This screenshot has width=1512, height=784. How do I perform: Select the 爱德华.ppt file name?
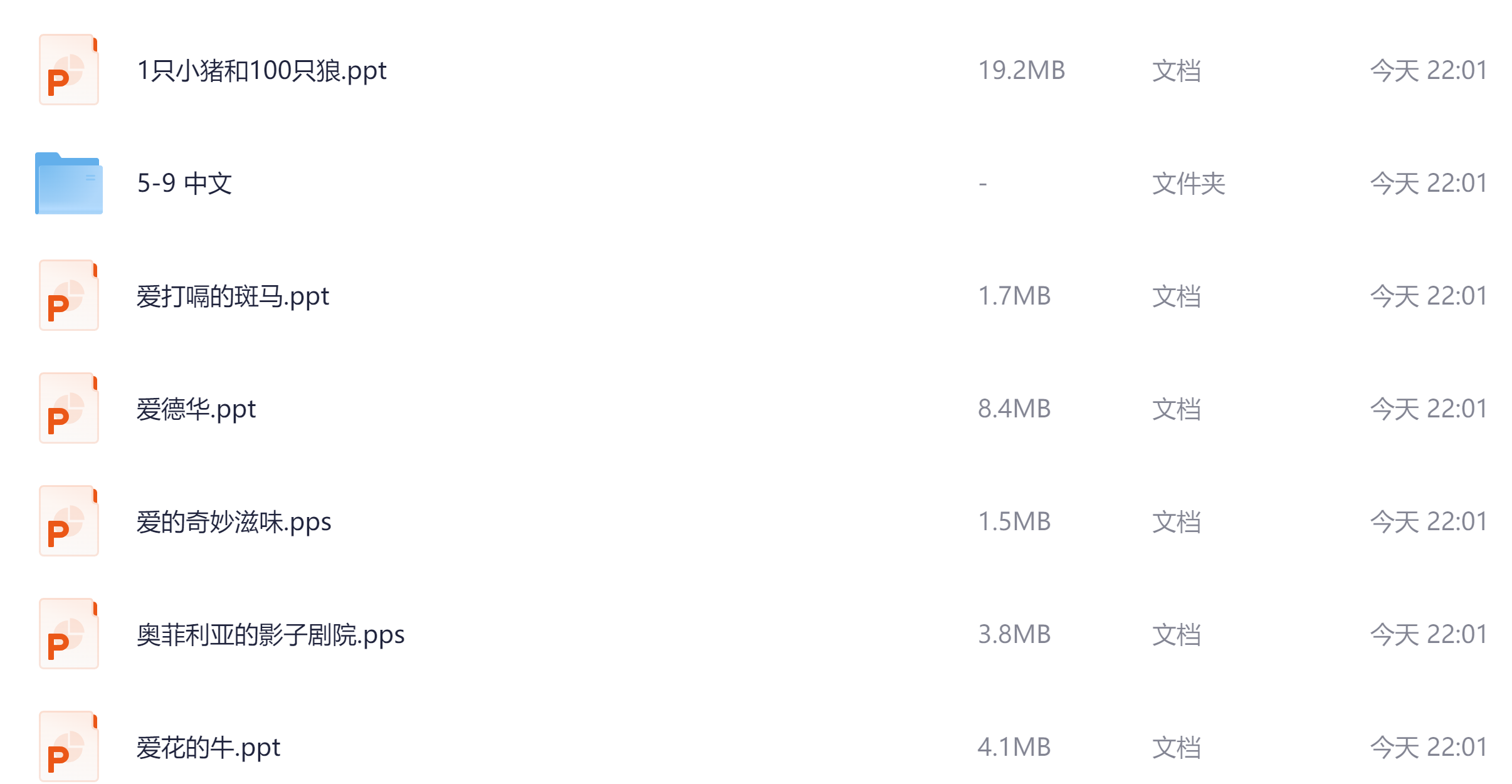tap(196, 409)
